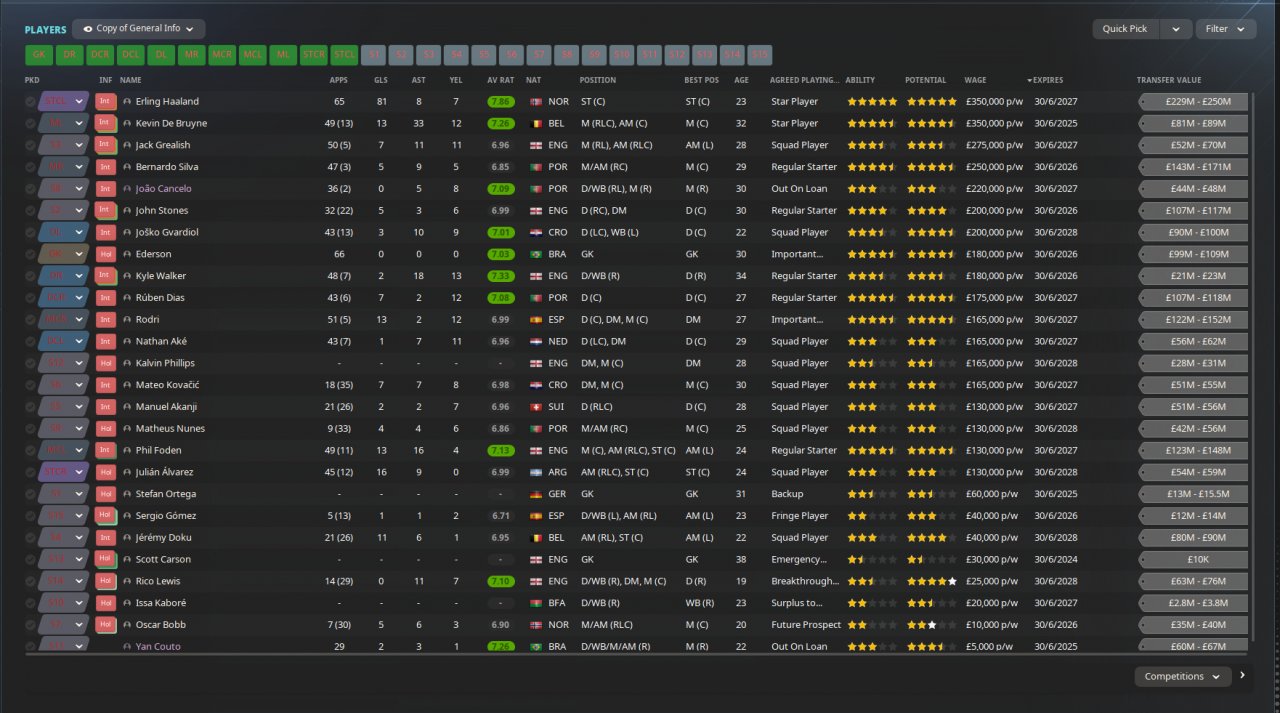Click Switzerland flag in Manuel Akanji's row
1280x713 pixels.
[x=535, y=407]
